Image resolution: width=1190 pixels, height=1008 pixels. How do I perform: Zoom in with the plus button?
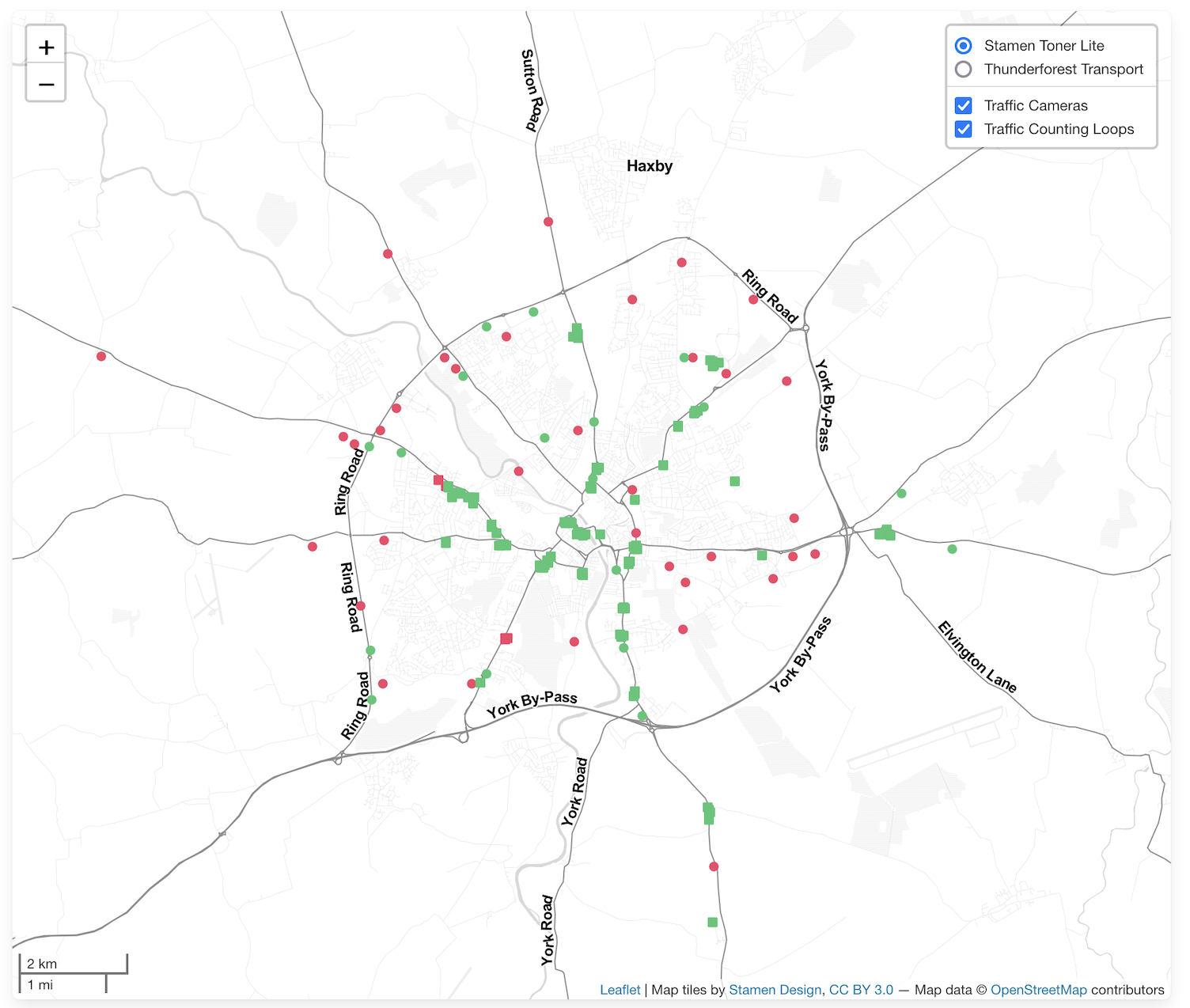[46, 46]
